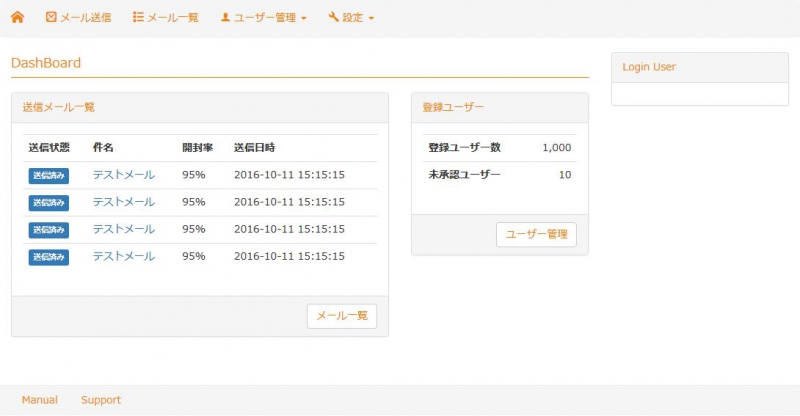
Task: Open the last テストメール row link
Action: [124, 256]
